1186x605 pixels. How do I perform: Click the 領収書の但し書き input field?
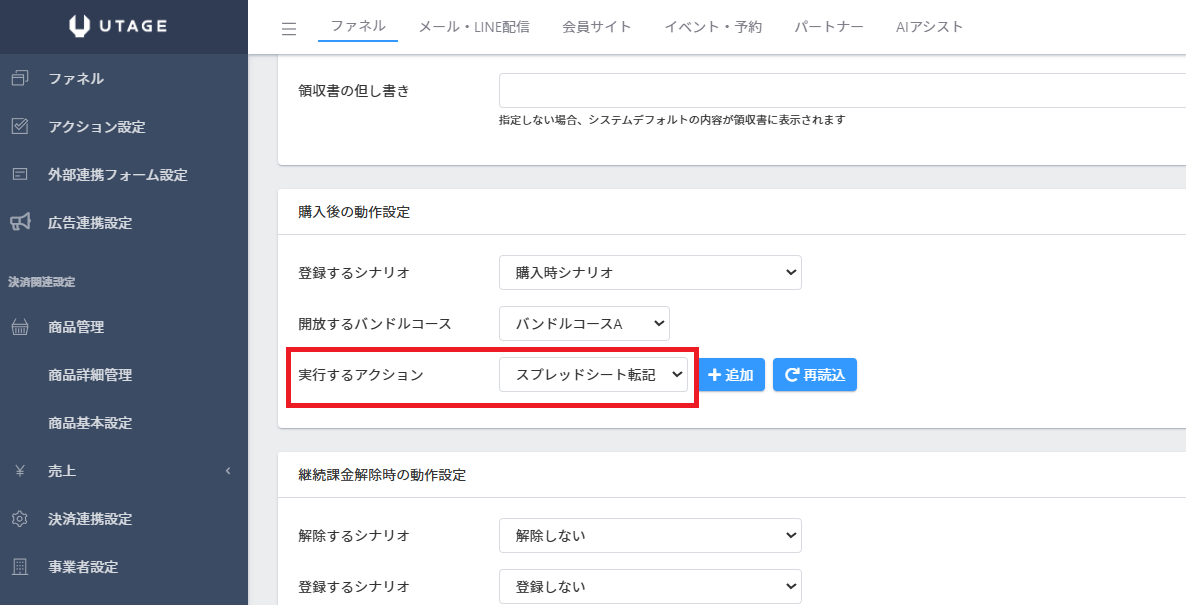click(842, 91)
